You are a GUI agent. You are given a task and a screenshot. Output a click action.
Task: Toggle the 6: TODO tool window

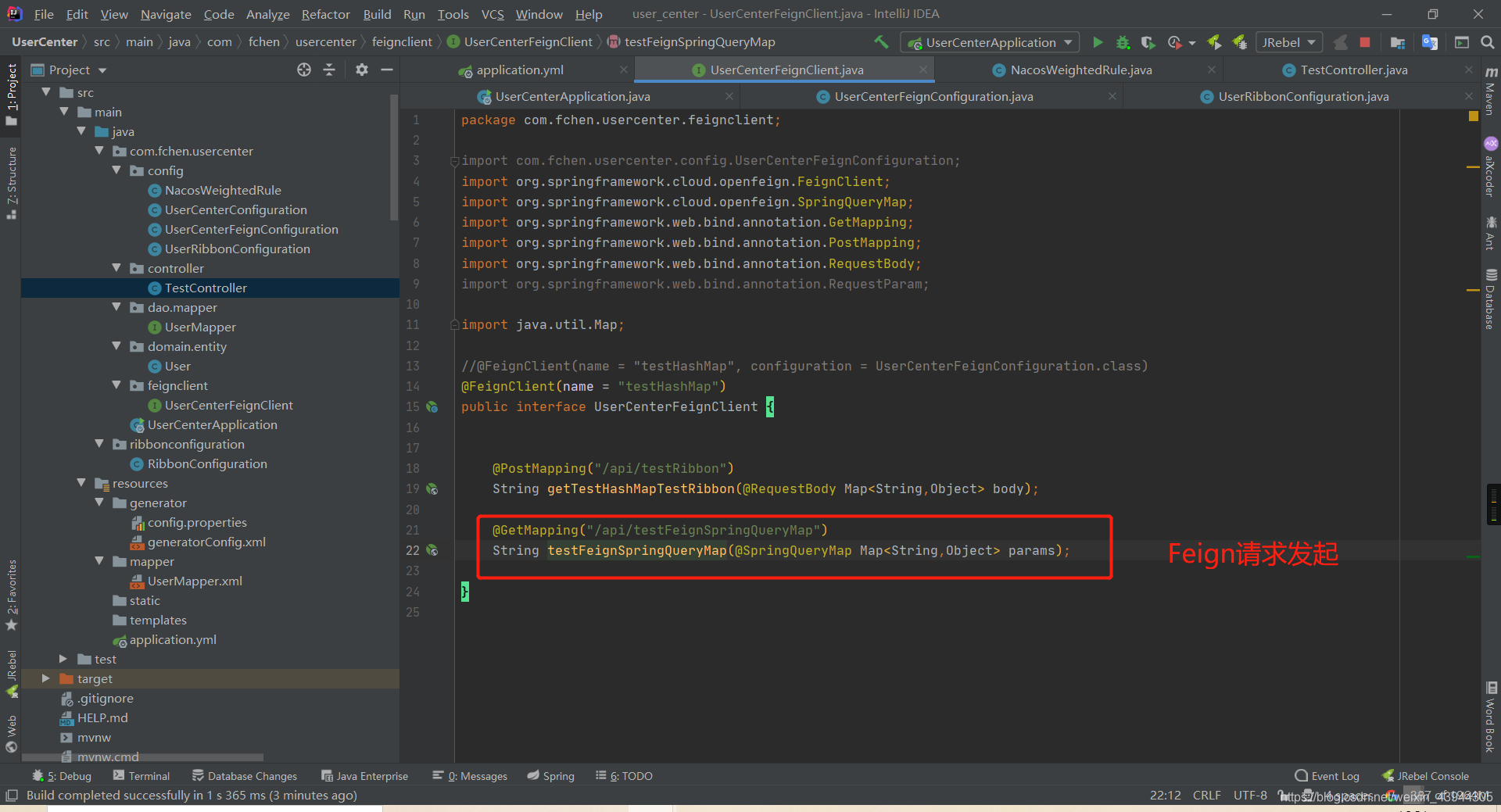point(624,776)
